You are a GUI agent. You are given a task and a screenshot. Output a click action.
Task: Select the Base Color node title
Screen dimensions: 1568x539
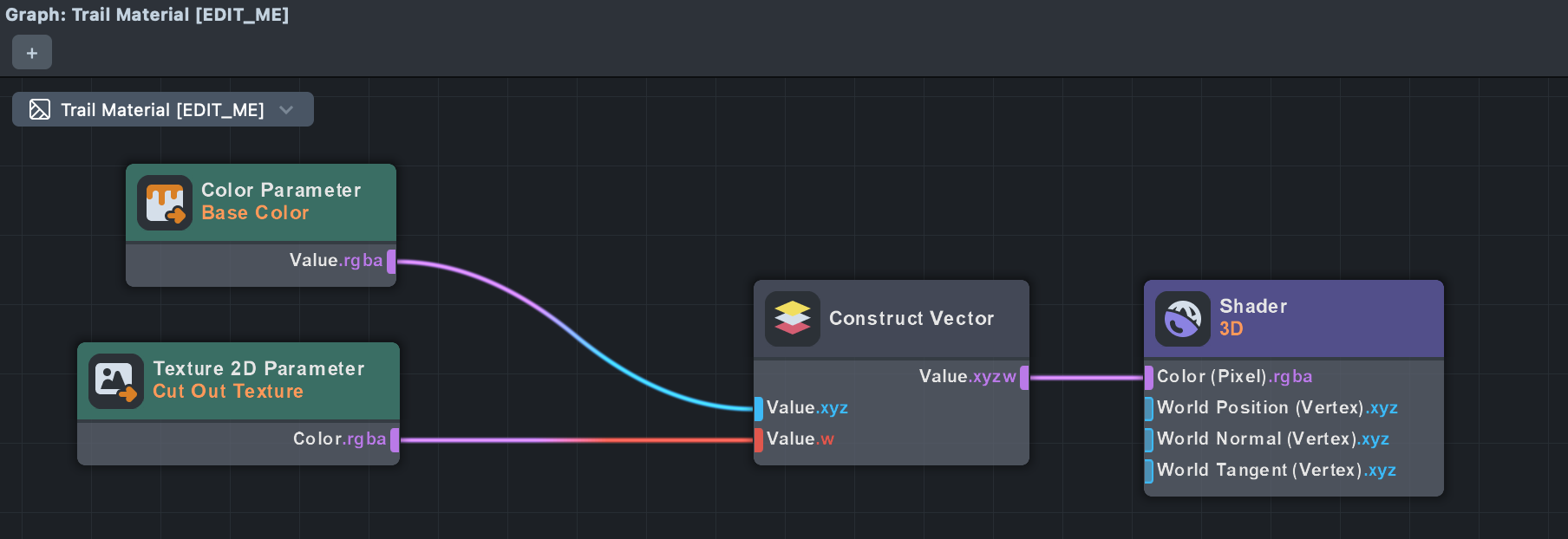pyautogui.click(x=255, y=213)
